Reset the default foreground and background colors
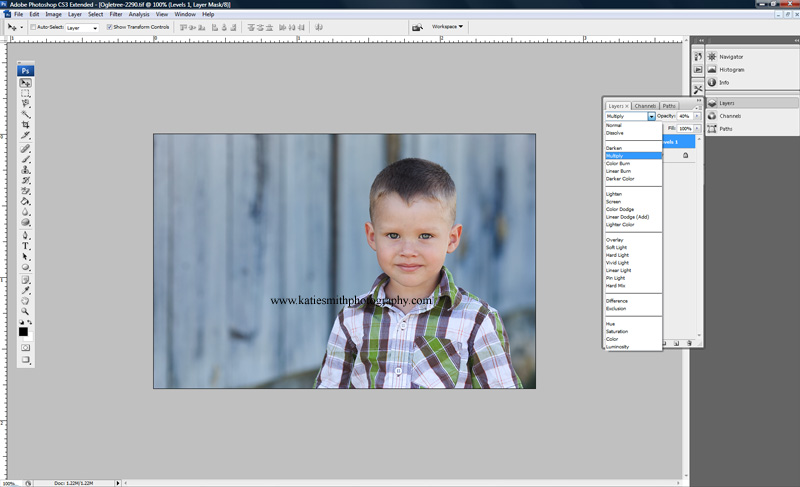This screenshot has width=800, height=487. point(21,322)
